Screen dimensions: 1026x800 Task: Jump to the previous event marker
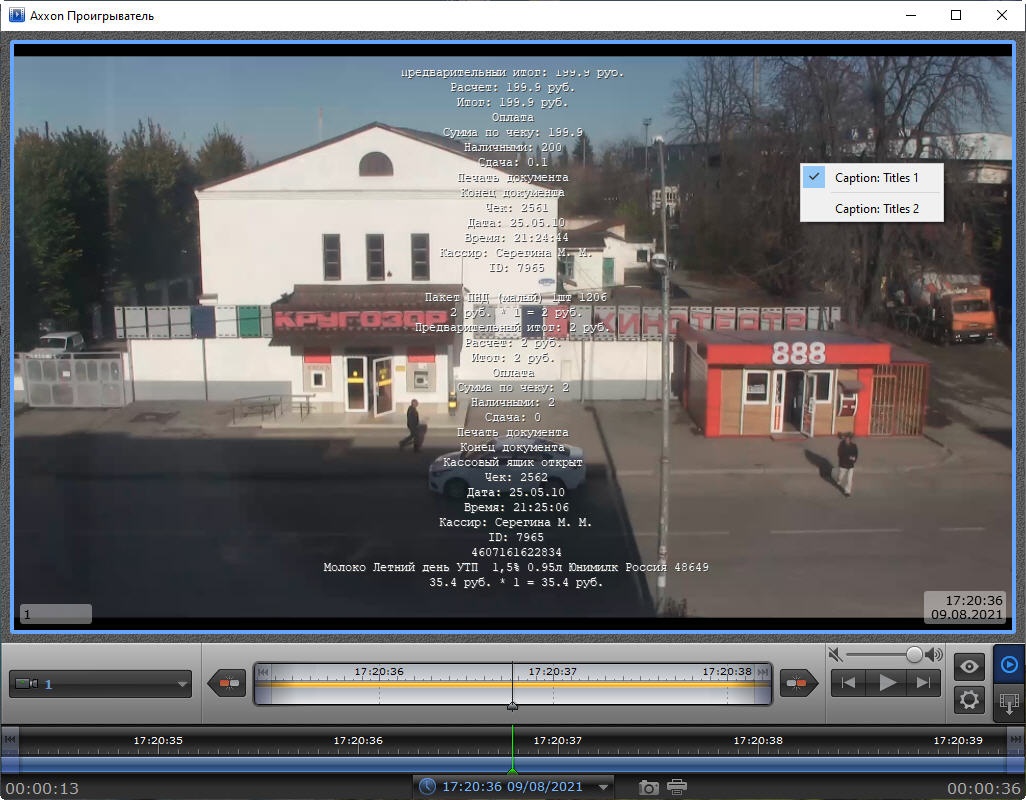(228, 684)
